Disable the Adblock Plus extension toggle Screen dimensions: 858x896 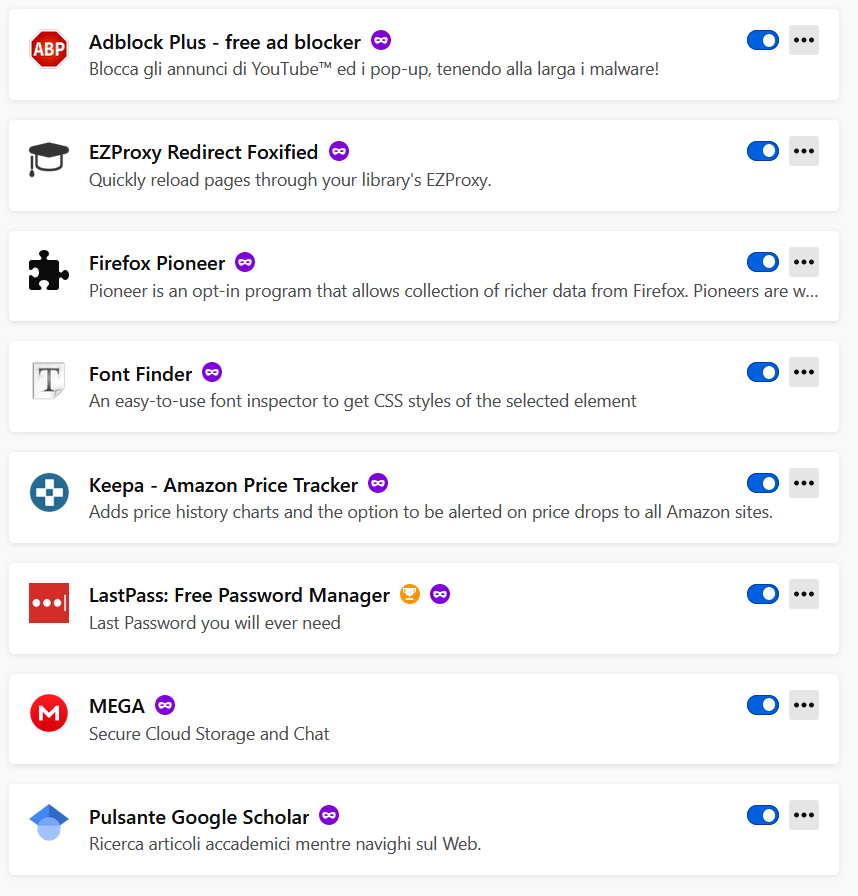(x=763, y=41)
